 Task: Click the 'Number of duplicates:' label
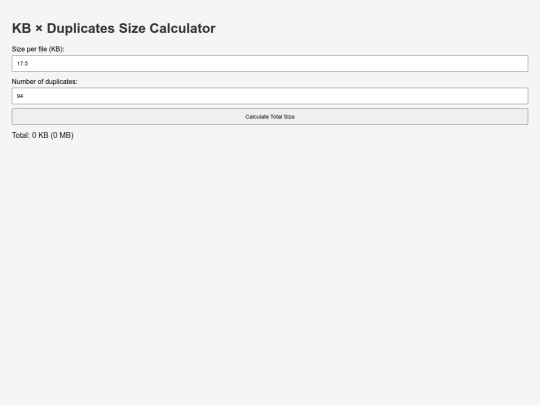point(44,82)
